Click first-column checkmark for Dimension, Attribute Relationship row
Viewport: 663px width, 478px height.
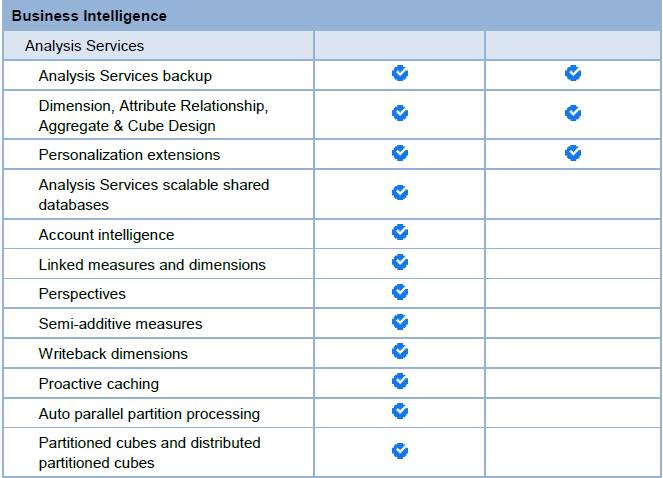pos(400,113)
